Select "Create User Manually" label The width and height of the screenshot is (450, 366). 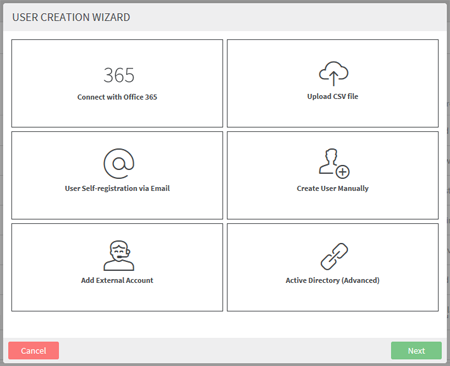333,188
